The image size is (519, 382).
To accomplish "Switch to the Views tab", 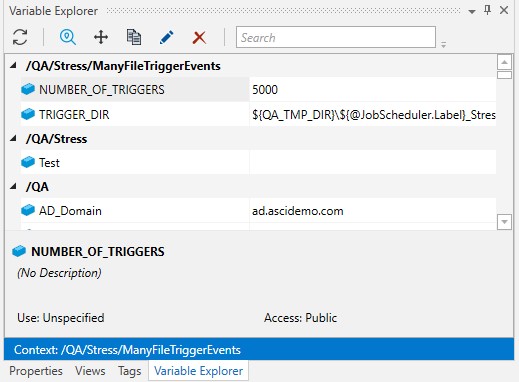I will (x=90, y=371).
